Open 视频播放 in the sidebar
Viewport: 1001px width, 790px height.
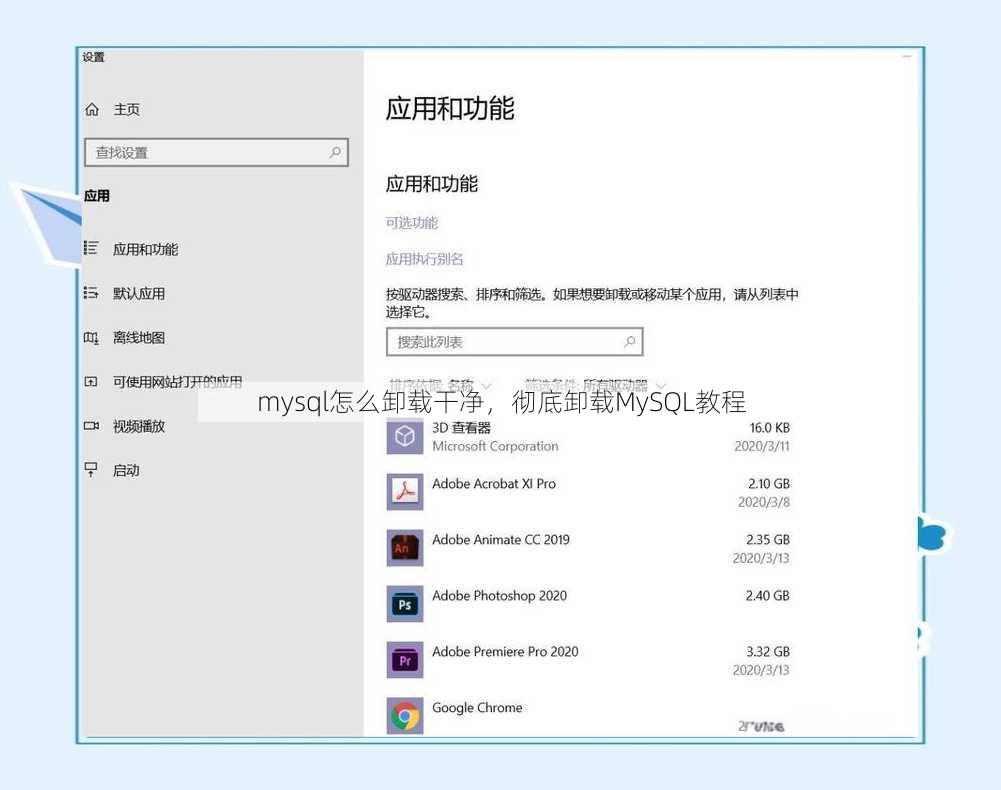(x=139, y=426)
